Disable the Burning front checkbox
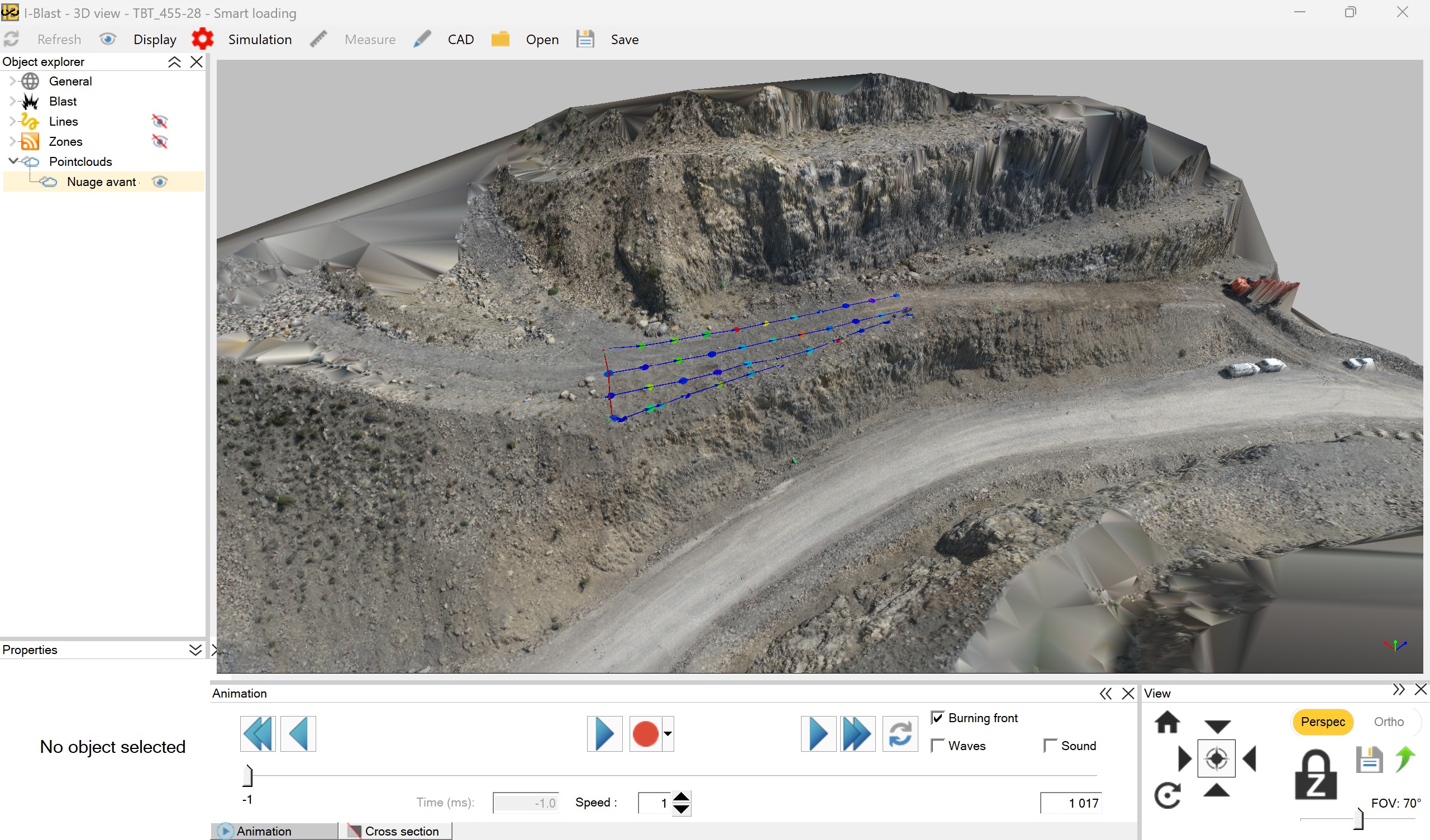 point(937,717)
